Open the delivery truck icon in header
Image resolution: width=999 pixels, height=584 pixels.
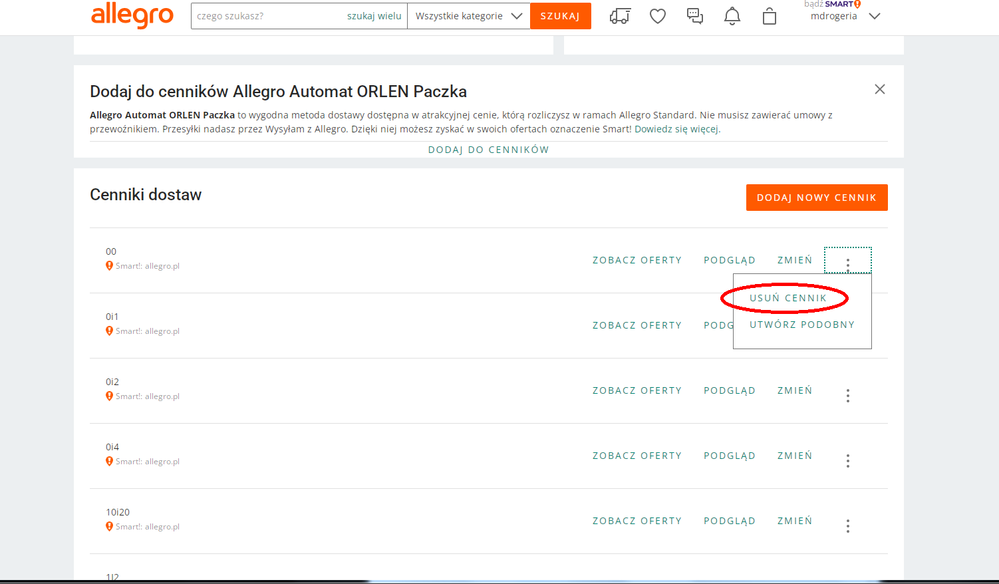[x=620, y=16]
